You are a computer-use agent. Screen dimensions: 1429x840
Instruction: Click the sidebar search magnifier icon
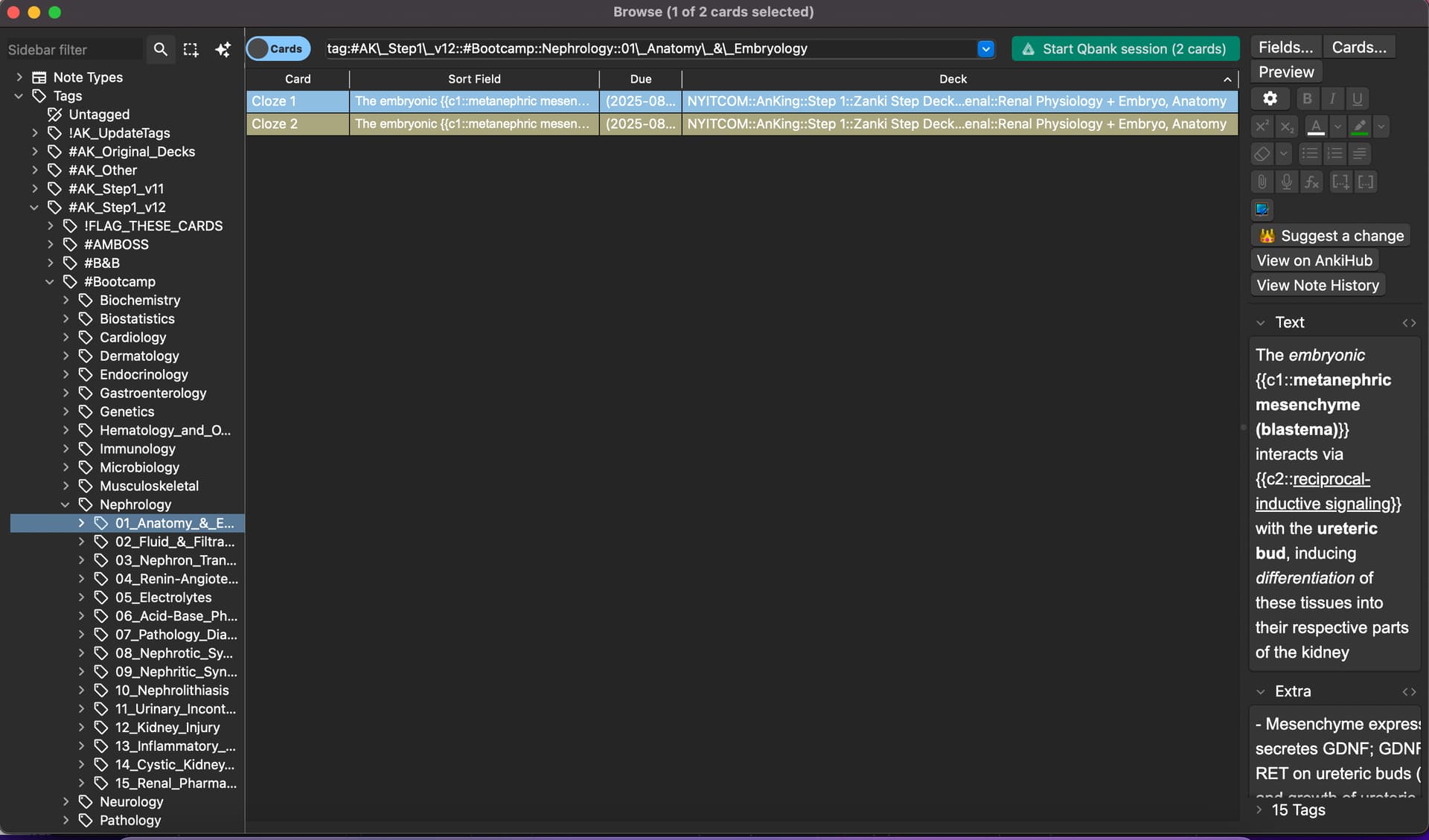(x=160, y=49)
